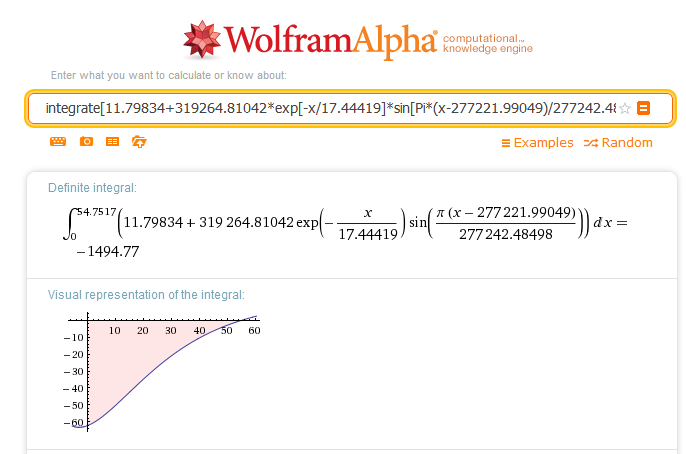686x454 pixels.
Task: Select the integral result -1494.77
Action: (108, 251)
